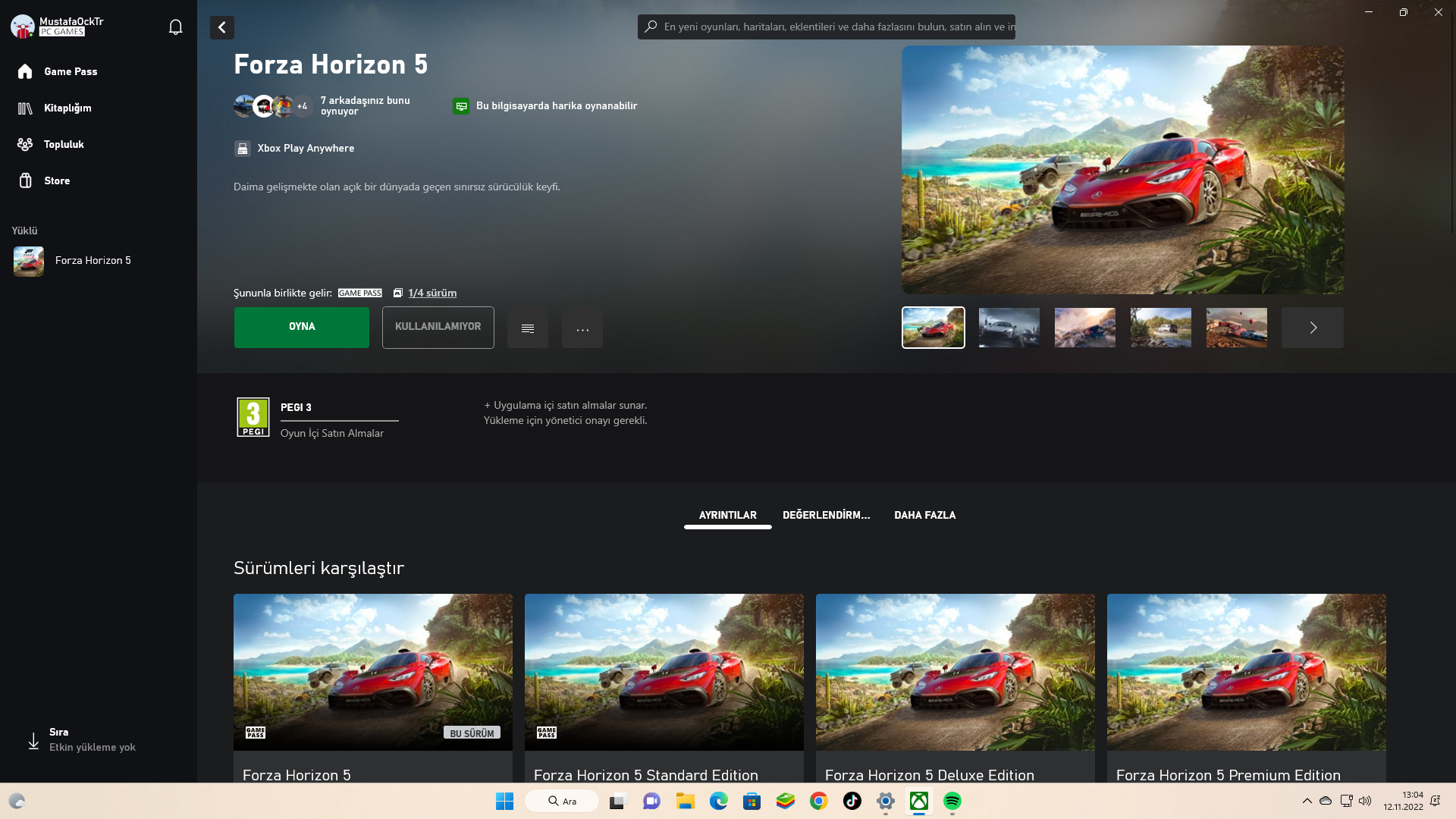Switch to the DAHA FAZLA tab
This screenshot has width=1456, height=819.
925,516
